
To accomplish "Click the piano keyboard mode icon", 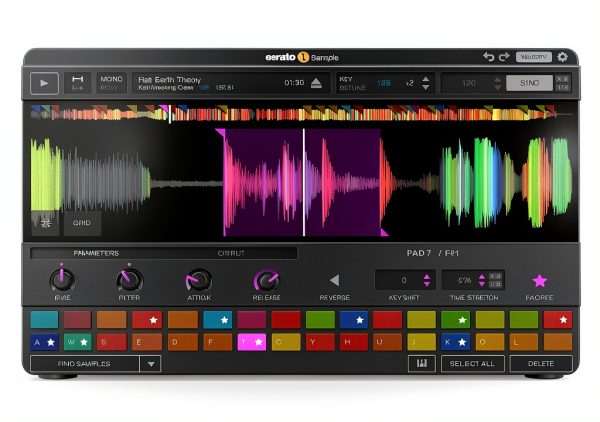I will tap(422, 363).
